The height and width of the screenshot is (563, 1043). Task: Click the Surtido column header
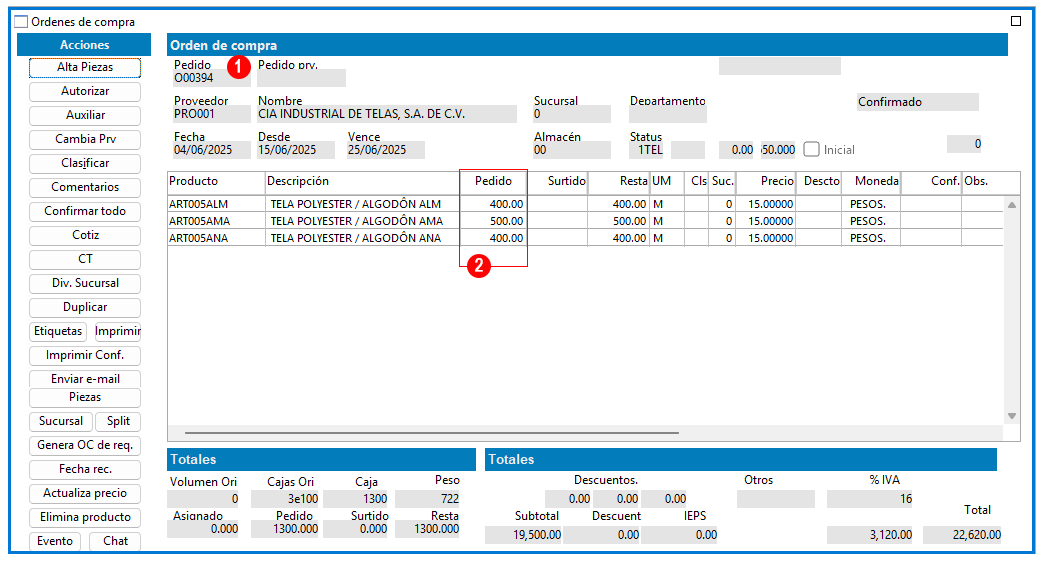pos(557,182)
